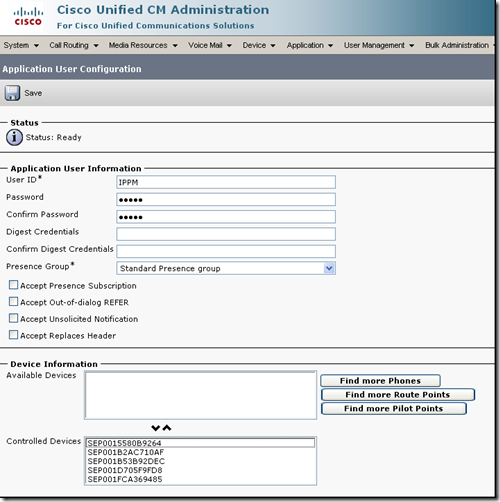Open the User Management menu

[x=379, y=45]
